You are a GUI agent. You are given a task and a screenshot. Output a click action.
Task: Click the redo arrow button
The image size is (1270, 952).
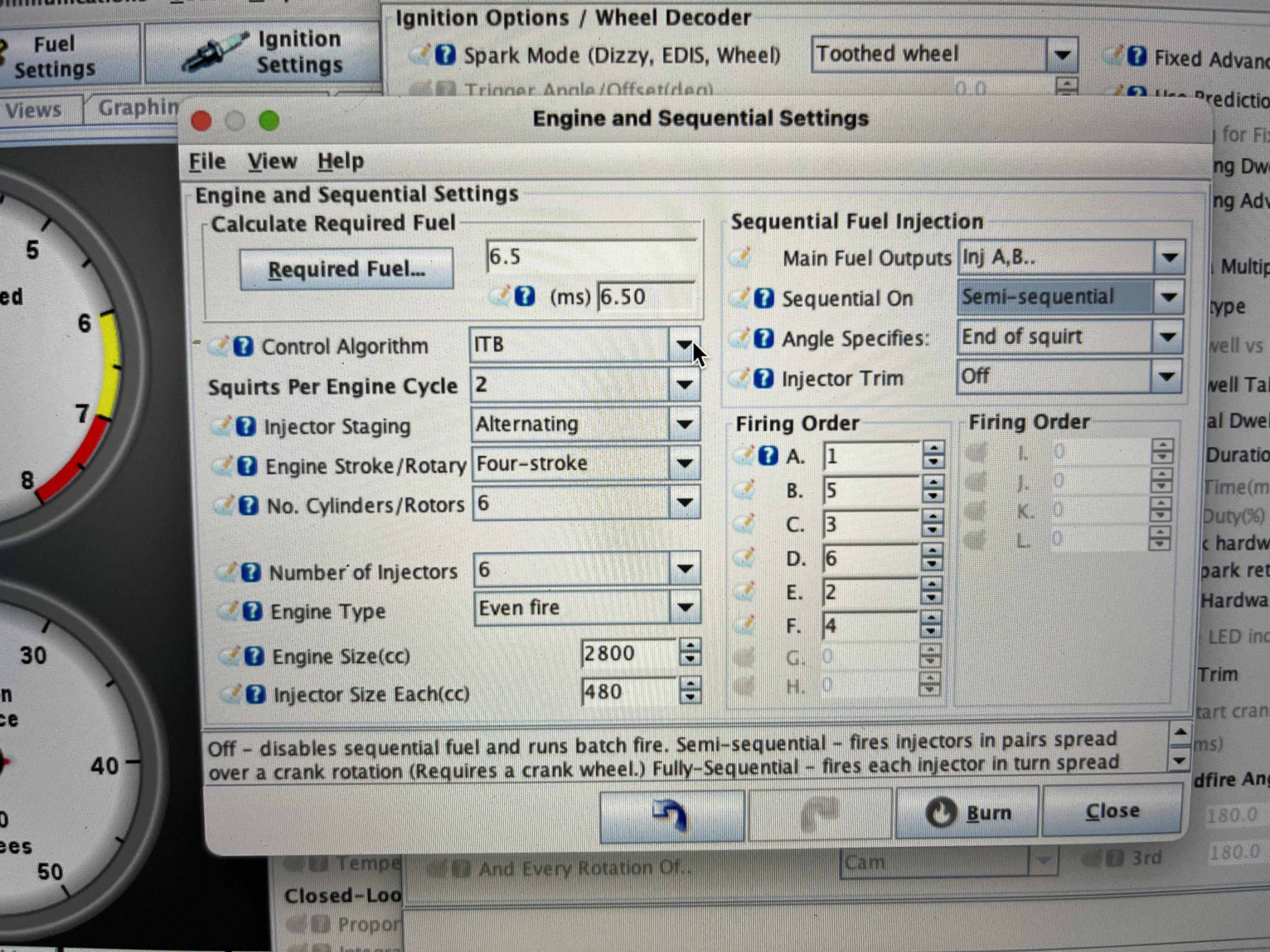[x=821, y=814]
